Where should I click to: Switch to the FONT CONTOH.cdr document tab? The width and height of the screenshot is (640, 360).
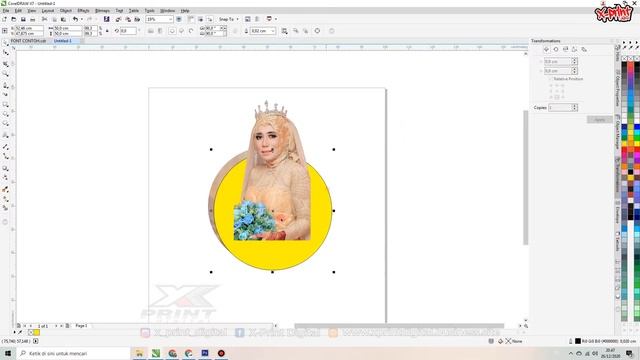[x=29, y=41]
